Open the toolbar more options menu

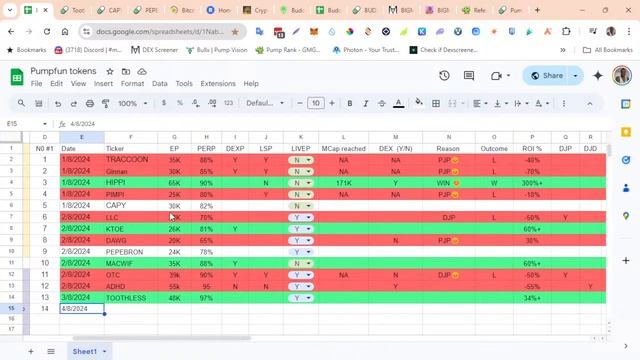point(564,104)
